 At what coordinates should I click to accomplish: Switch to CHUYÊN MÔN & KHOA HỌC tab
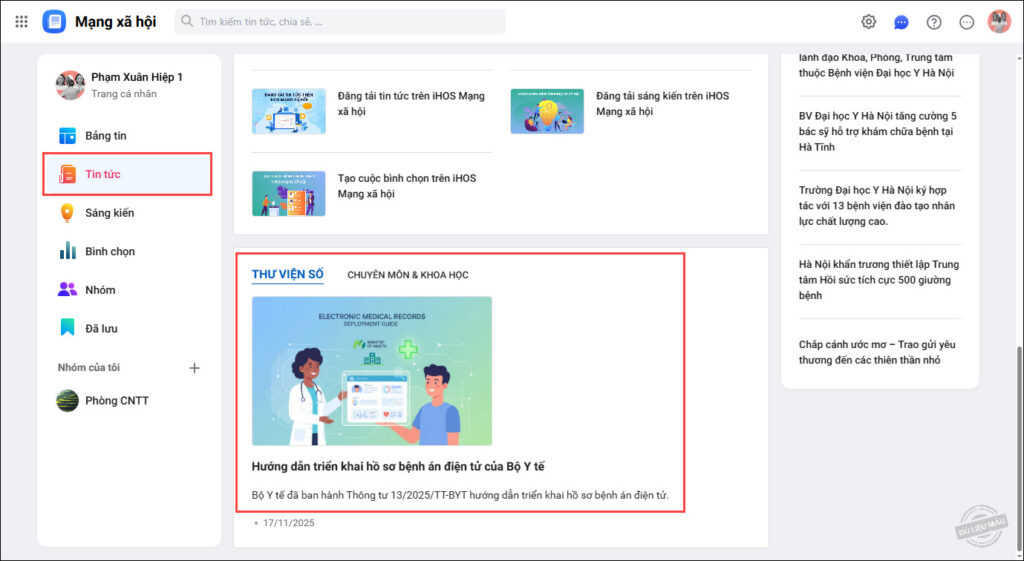click(408, 275)
